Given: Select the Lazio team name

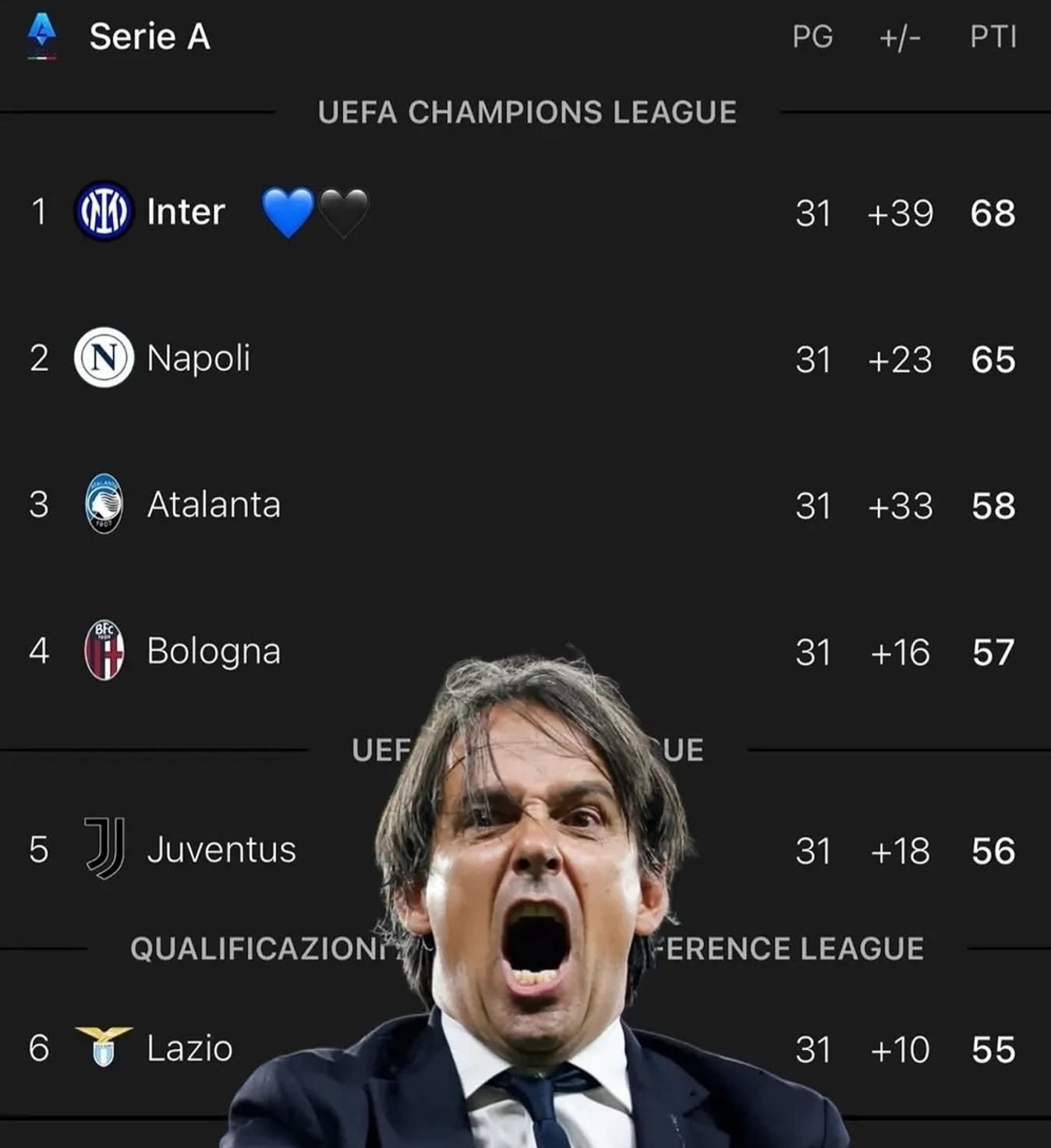Looking at the screenshot, I should [x=189, y=1048].
